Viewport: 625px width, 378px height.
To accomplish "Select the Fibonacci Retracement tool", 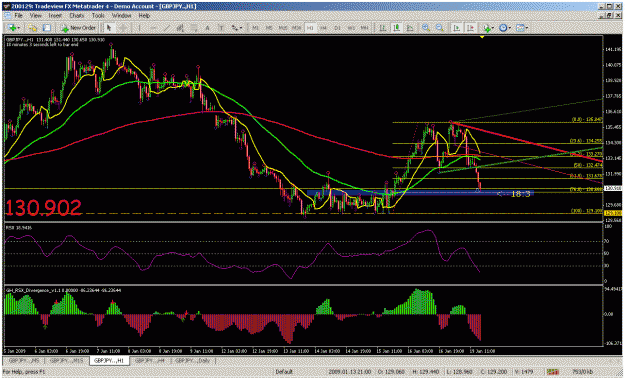I will click(x=194, y=28).
